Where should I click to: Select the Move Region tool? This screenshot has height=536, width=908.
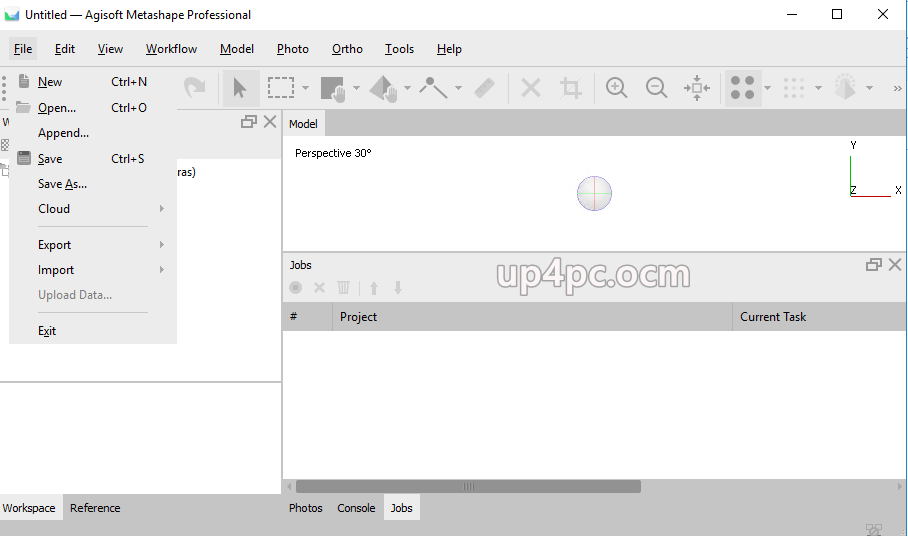point(333,89)
